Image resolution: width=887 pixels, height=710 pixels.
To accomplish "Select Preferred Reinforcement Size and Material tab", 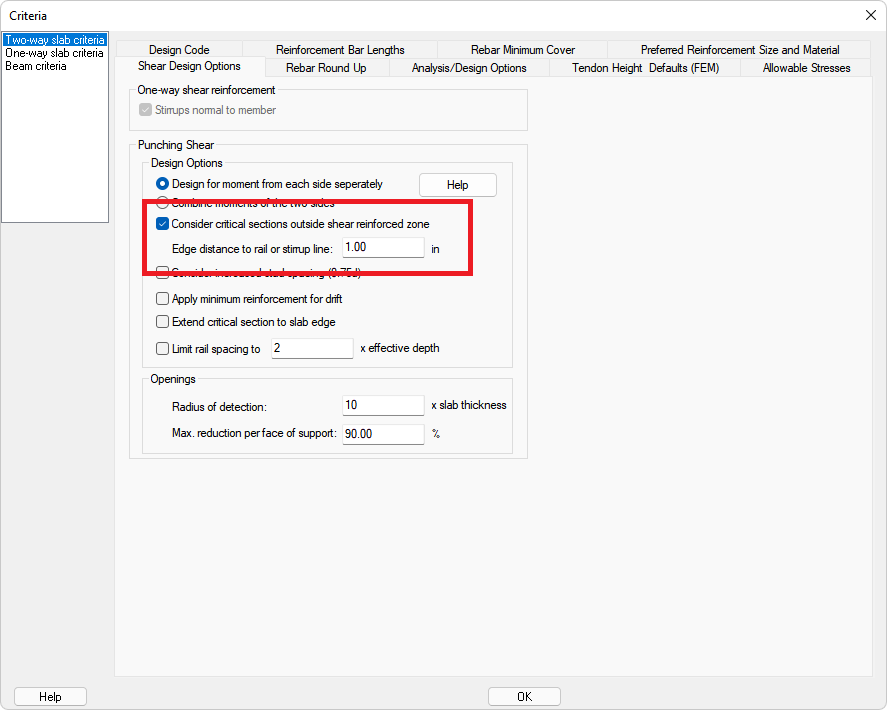I will (x=739, y=50).
